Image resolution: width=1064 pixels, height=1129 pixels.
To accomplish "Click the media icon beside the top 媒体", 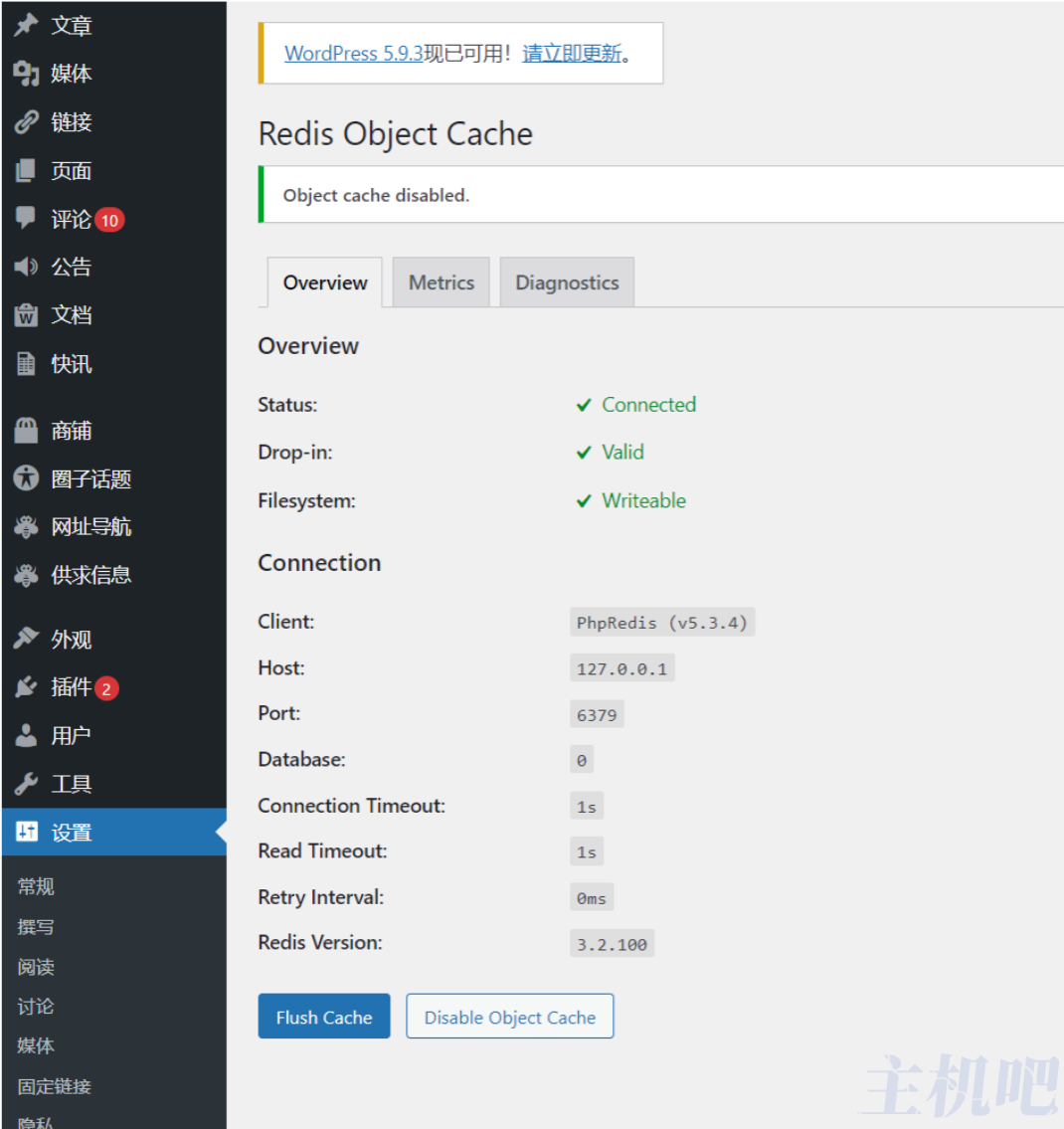I will click(x=26, y=74).
